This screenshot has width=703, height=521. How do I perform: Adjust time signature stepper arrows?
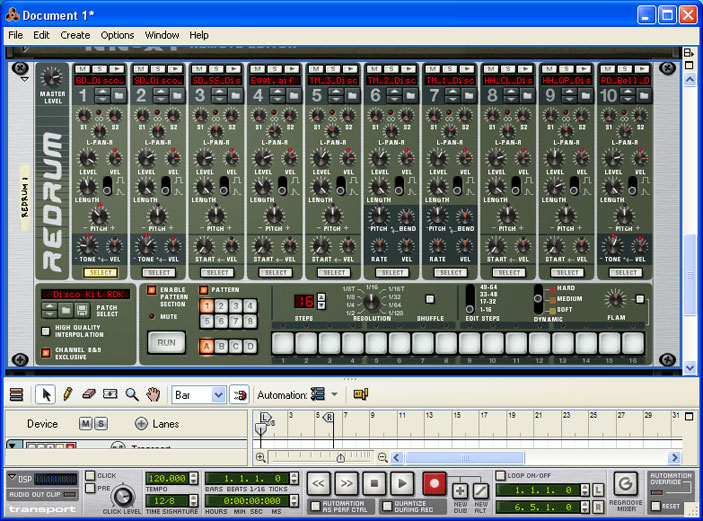click(x=193, y=500)
